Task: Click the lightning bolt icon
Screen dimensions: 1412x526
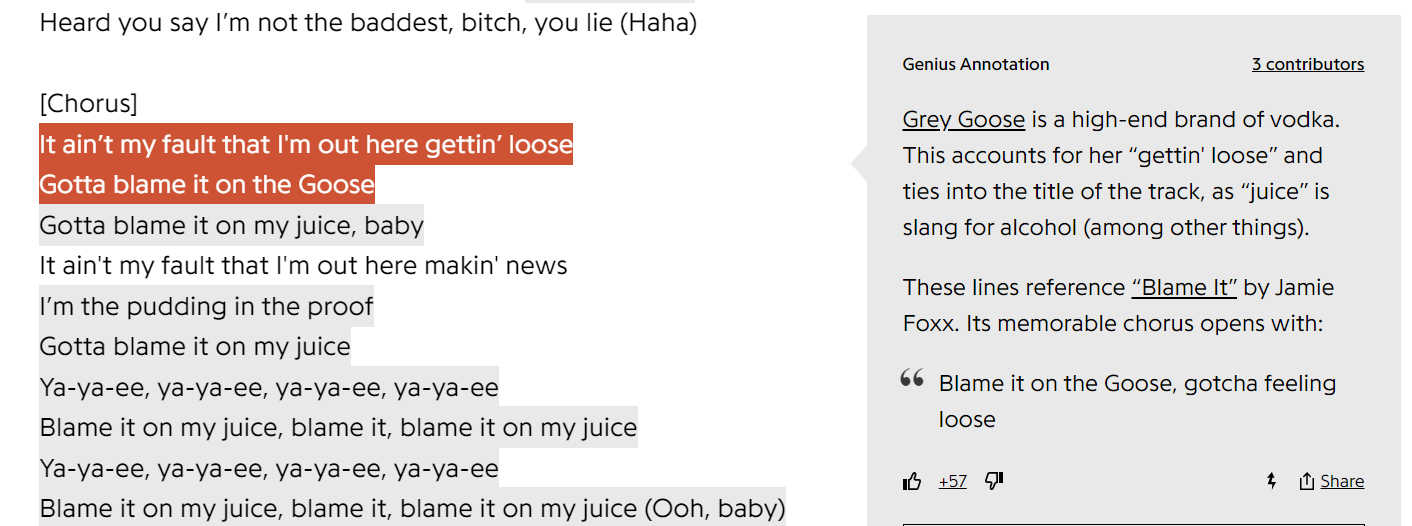Action: pos(1271,482)
